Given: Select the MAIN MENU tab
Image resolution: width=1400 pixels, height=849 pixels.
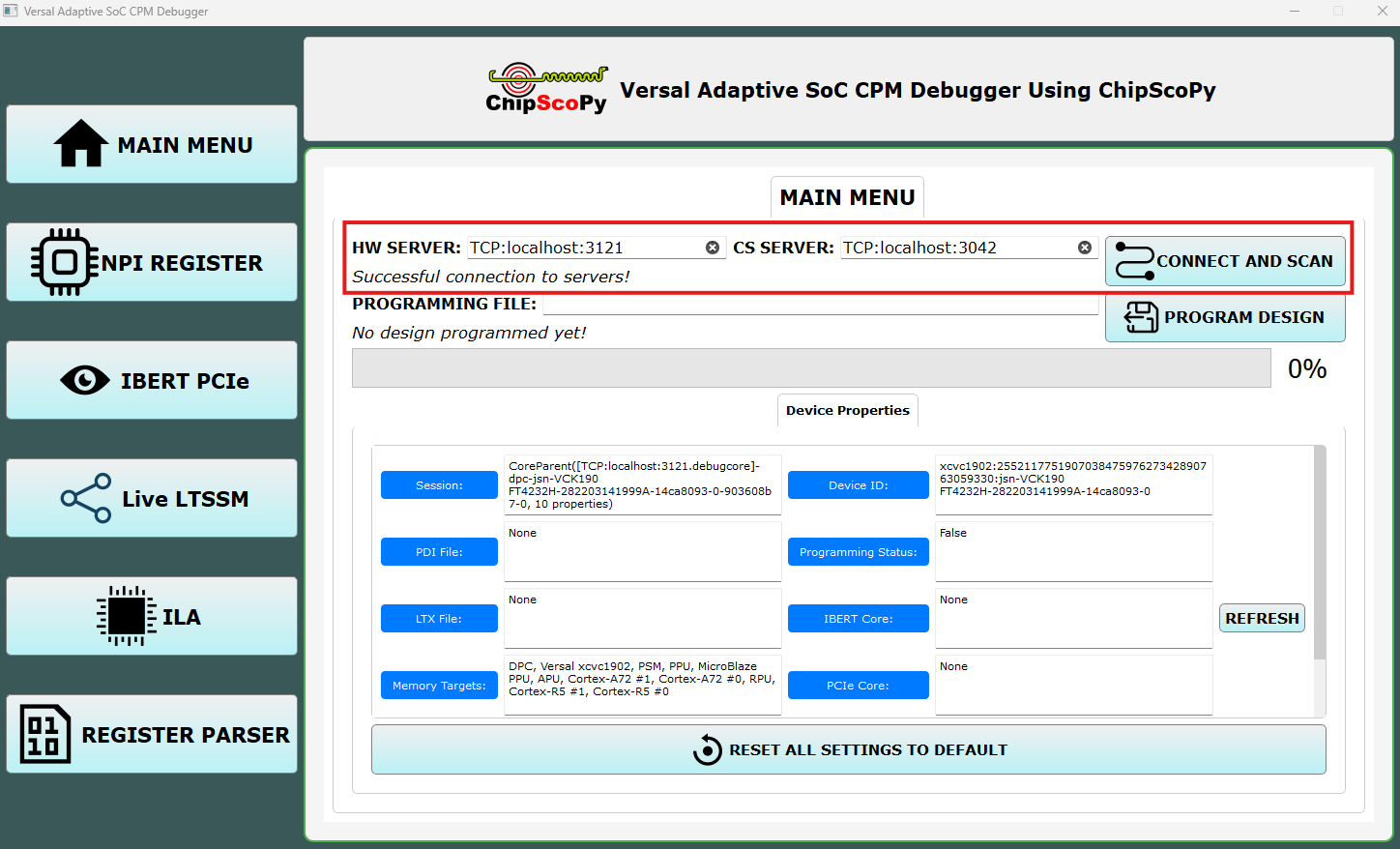Looking at the screenshot, I should point(847,197).
